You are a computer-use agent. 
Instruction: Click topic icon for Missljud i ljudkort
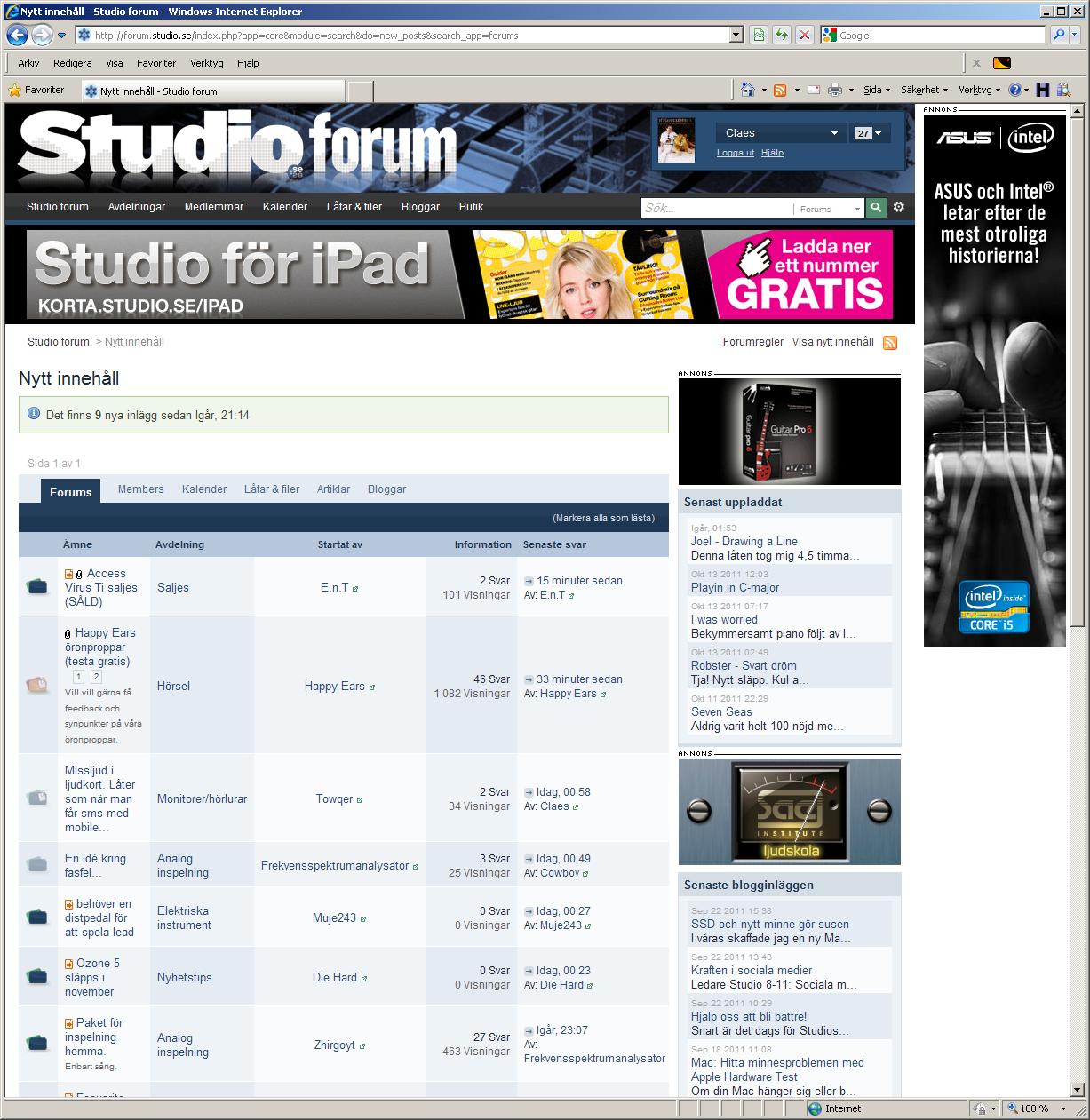pos(37,798)
